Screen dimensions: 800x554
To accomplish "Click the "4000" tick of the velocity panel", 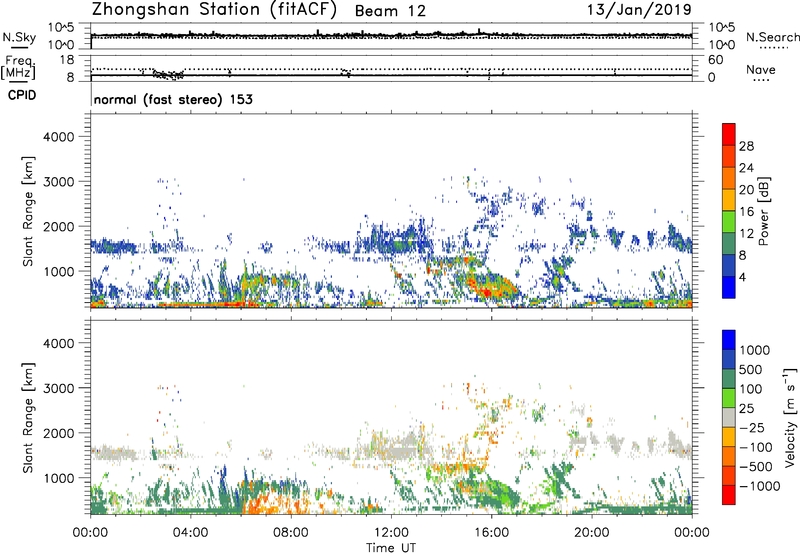I will (x=59, y=343).
